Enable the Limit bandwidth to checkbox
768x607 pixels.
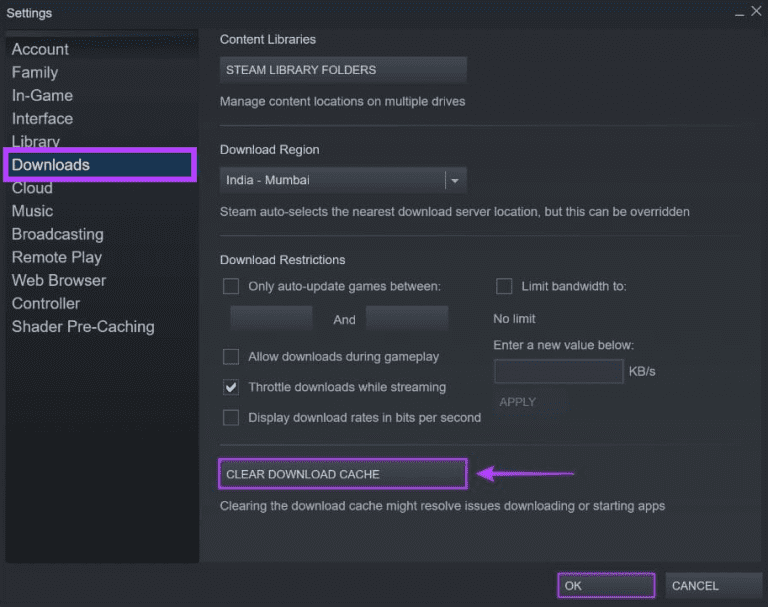click(x=504, y=286)
